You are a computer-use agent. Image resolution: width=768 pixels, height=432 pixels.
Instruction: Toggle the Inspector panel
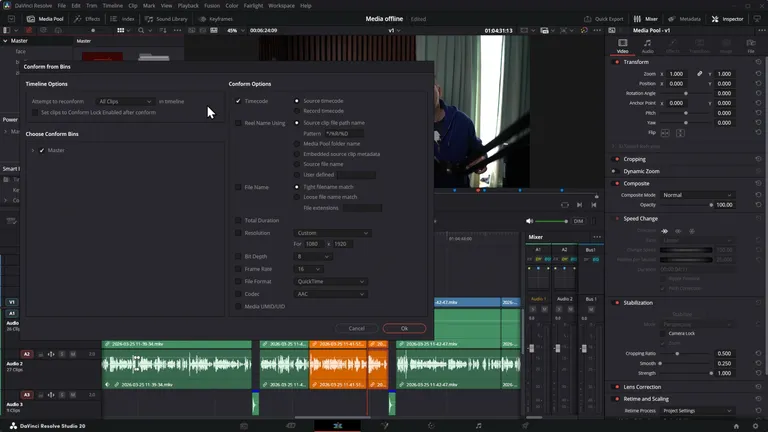pos(727,19)
